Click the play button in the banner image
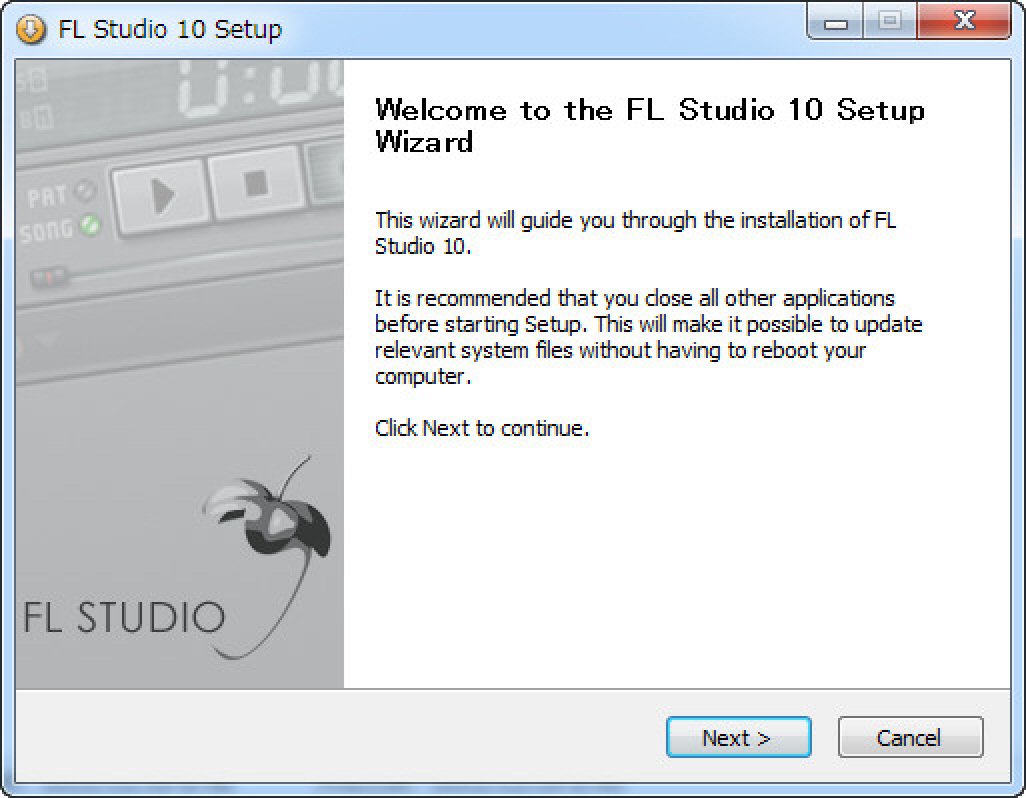This screenshot has width=1026, height=798. [x=162, y=195]
